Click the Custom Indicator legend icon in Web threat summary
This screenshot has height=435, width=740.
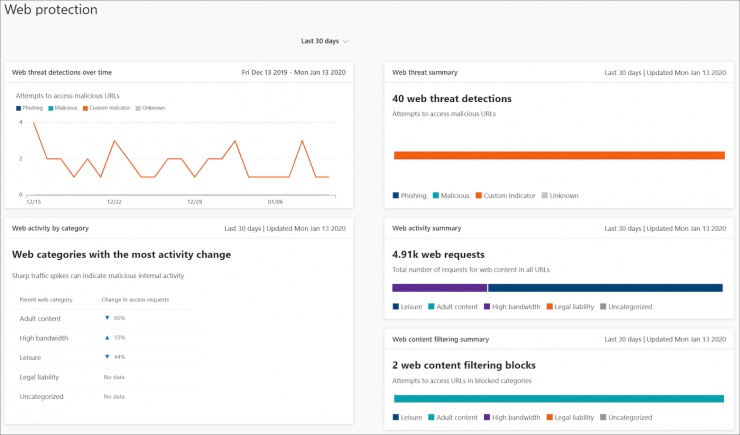(x=478, y=196)
